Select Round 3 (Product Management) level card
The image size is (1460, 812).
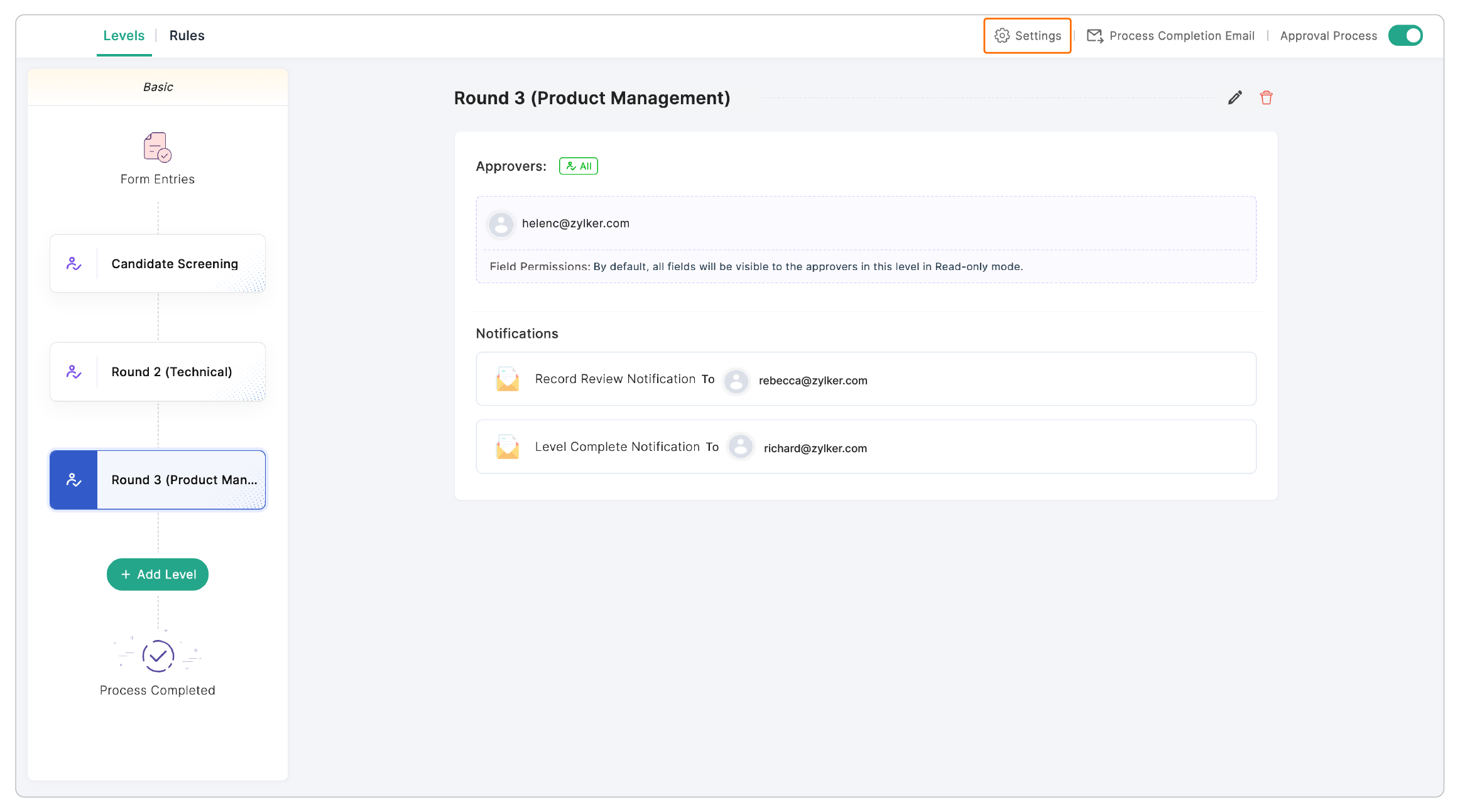pyautogui.click(x=182, y=480)
